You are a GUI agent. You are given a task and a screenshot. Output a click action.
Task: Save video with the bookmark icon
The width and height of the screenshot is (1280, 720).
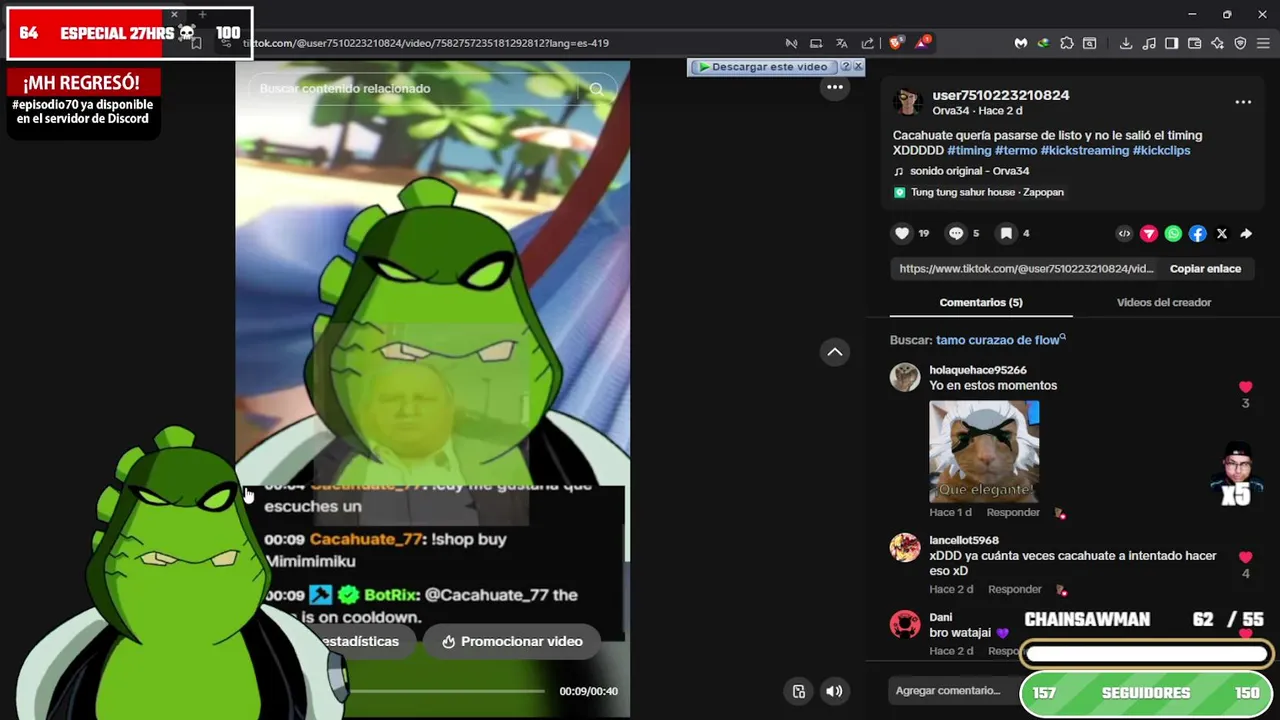(x=1006, y=233)
